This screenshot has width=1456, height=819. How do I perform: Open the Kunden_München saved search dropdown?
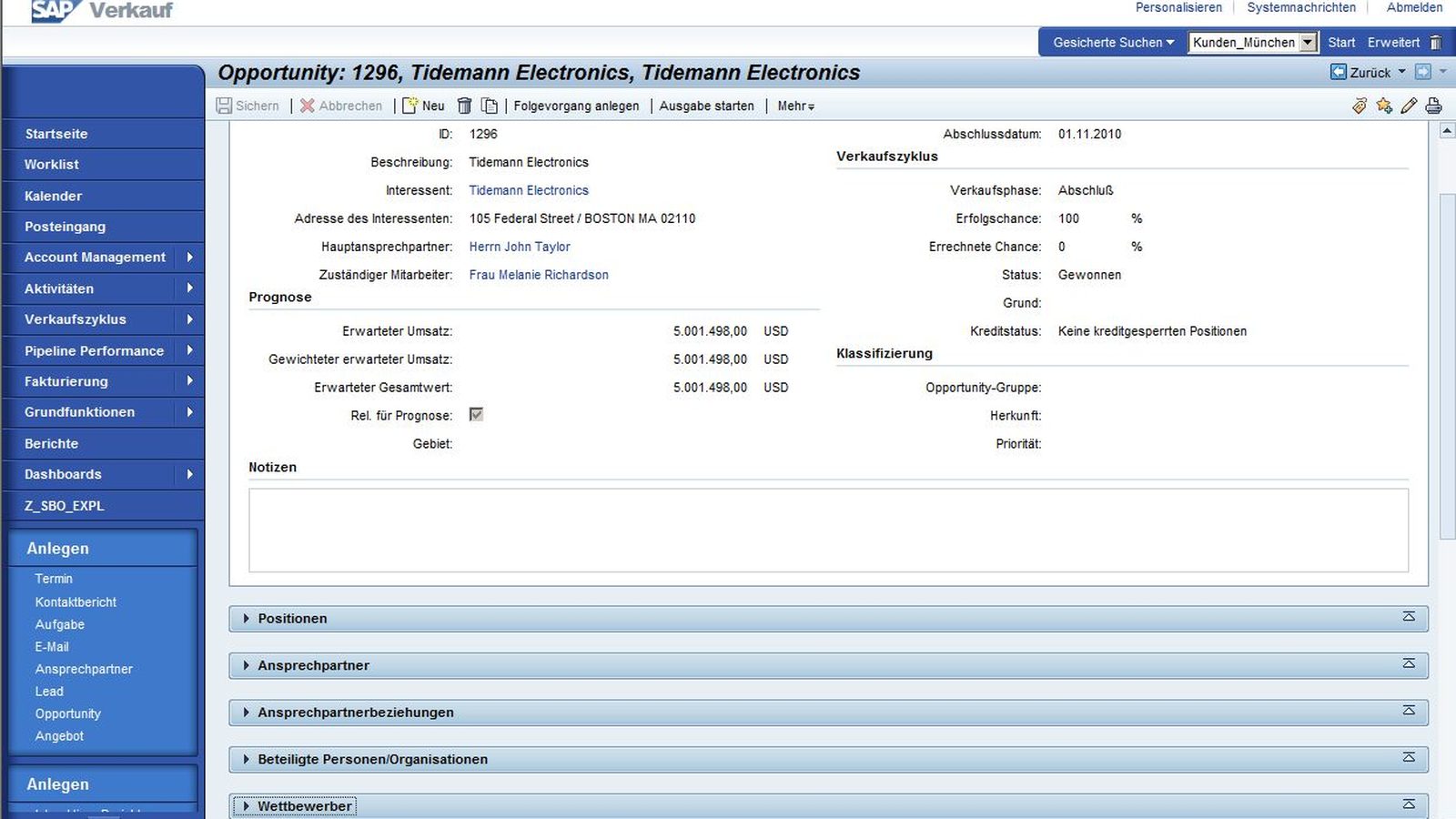point(1308,43)
